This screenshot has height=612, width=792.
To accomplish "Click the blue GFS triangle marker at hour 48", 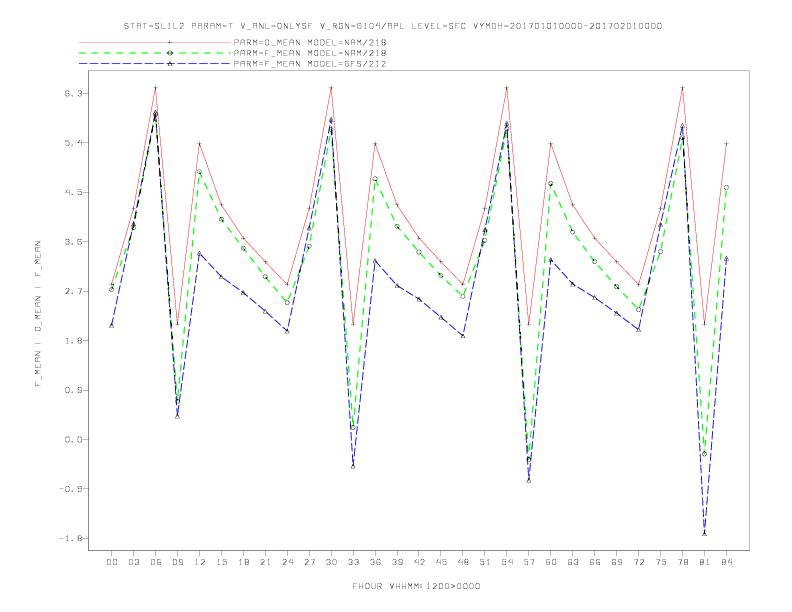I will [463, 336].
